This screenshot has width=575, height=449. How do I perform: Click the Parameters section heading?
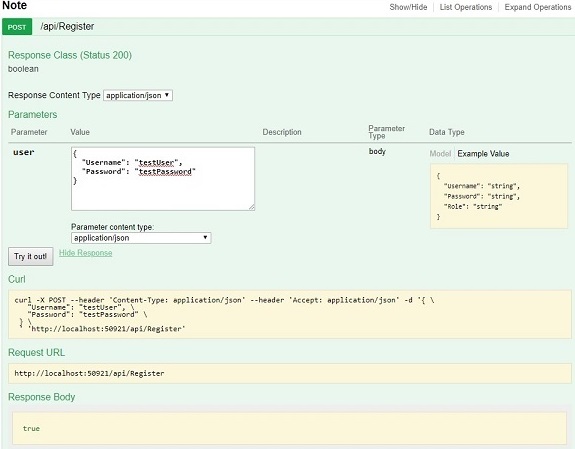tap(33, 114)
